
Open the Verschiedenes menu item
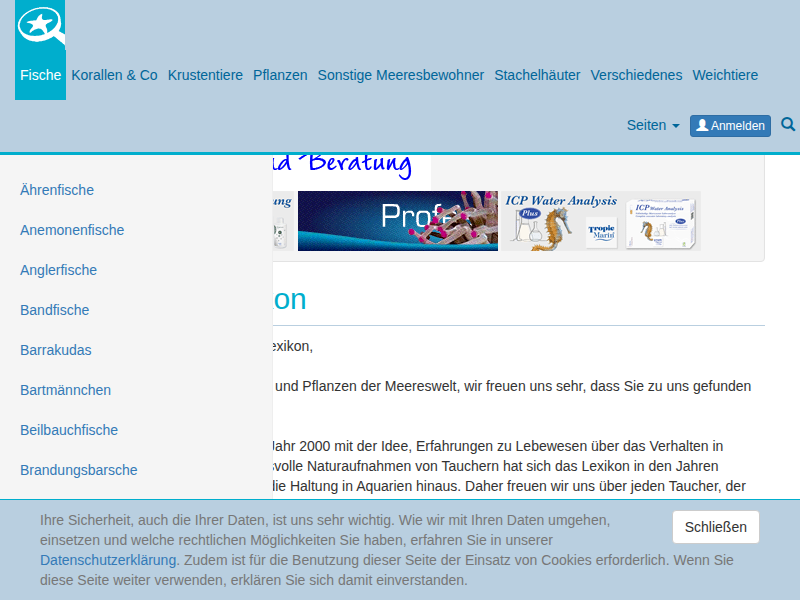636,75
